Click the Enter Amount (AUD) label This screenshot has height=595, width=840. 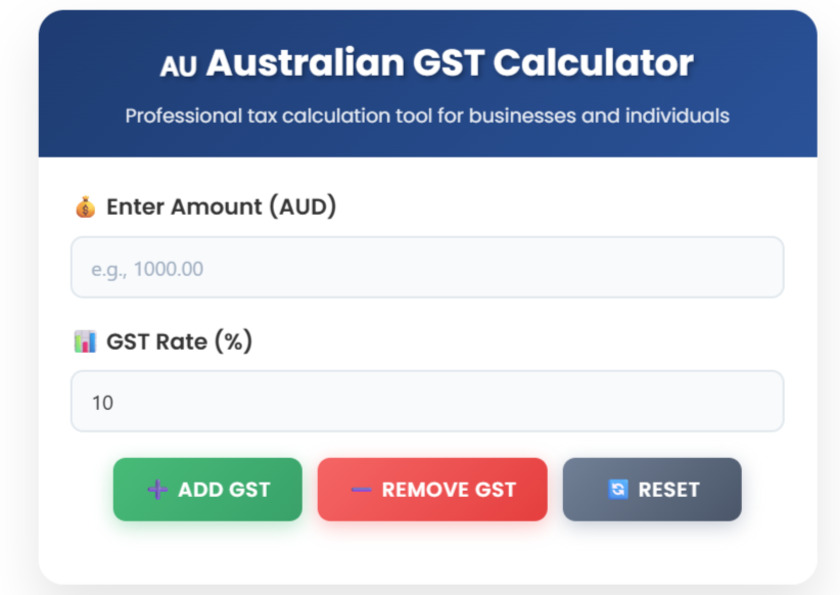pyautogui.click(x=221, y=207)
